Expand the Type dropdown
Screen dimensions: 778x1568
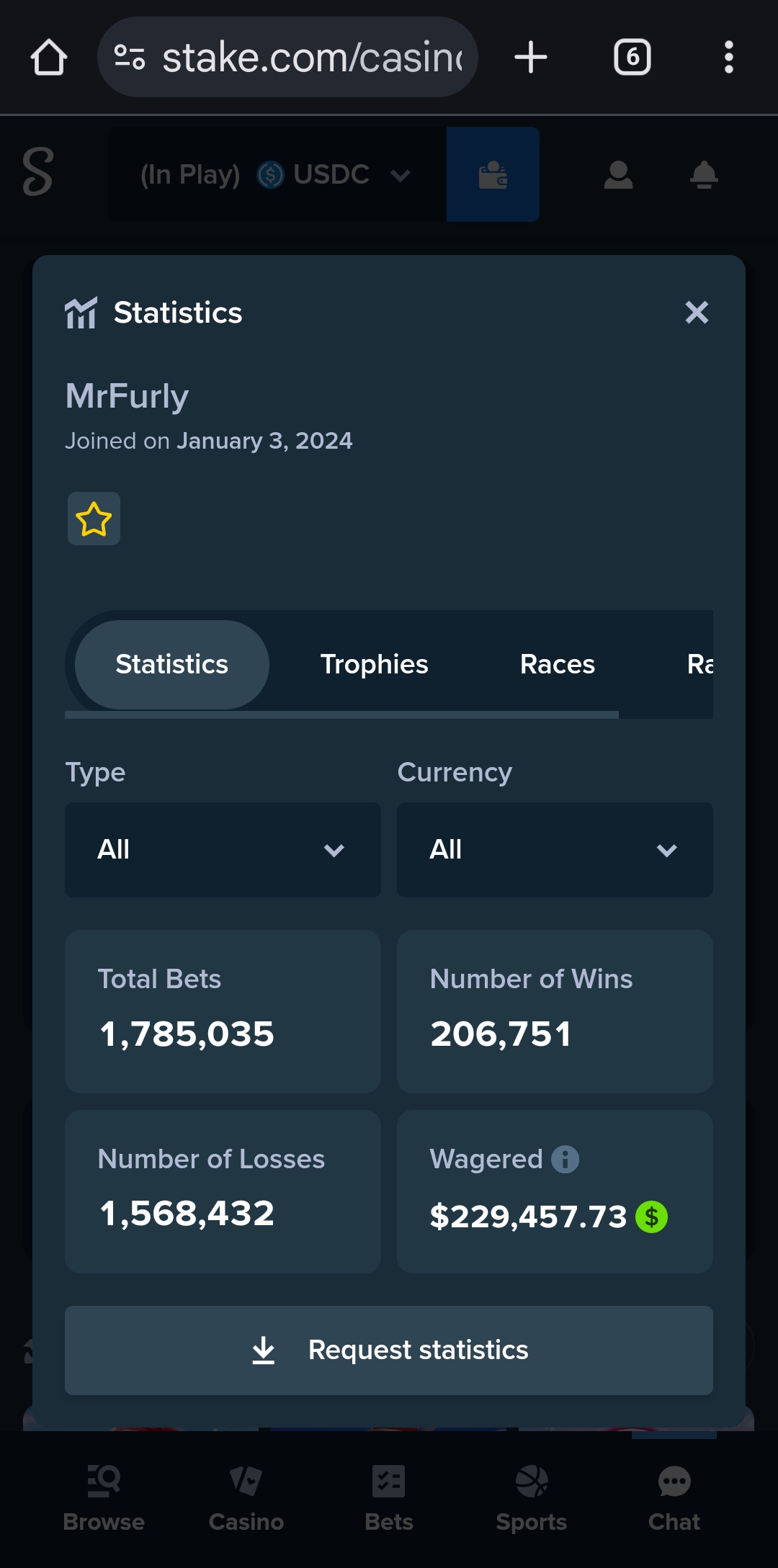223,850
